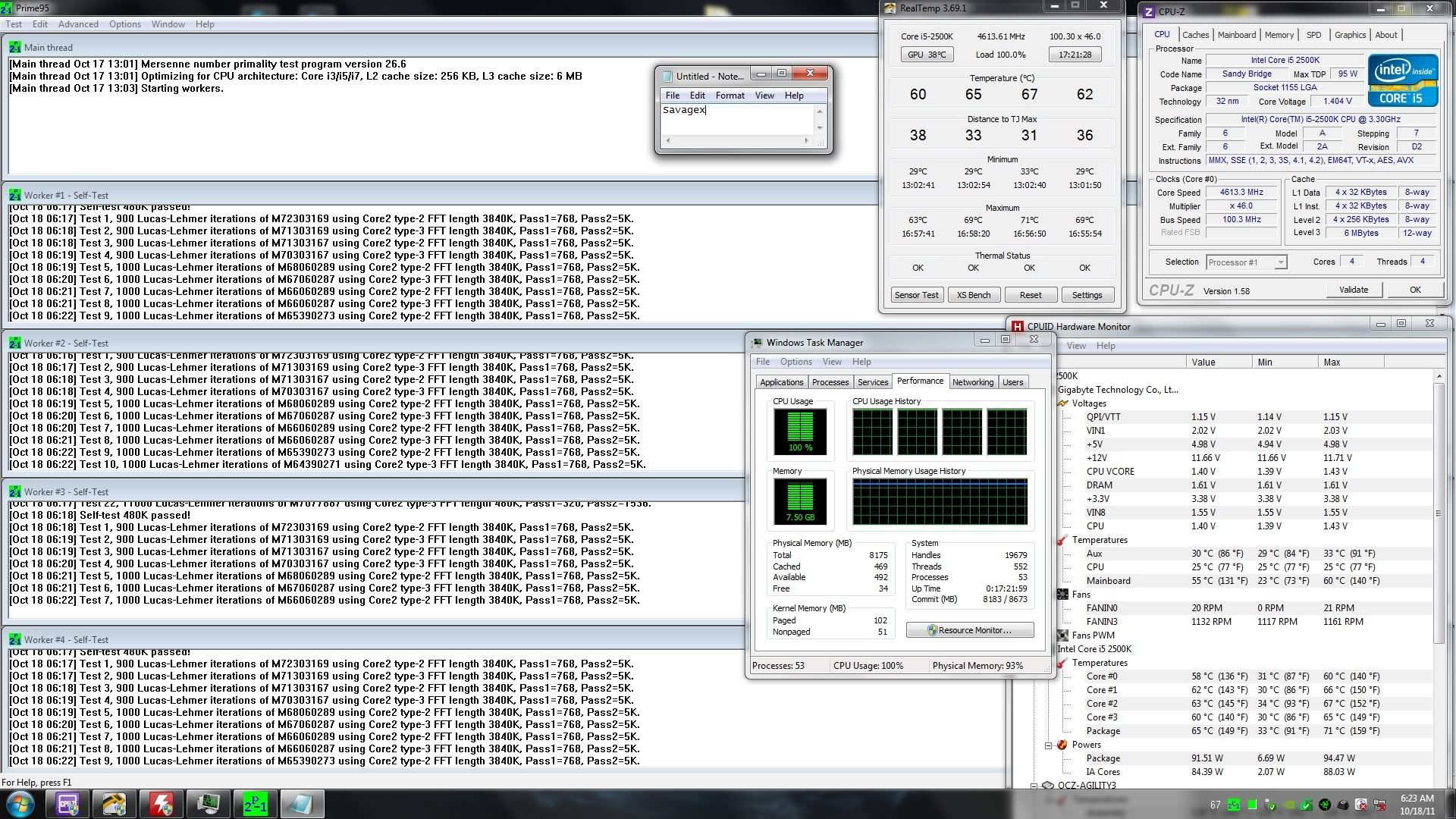Collapse the OCZ-AGILITY3 tree node
The image size is (1456, 819).
pyautogui.click(x=1034, y=786)
